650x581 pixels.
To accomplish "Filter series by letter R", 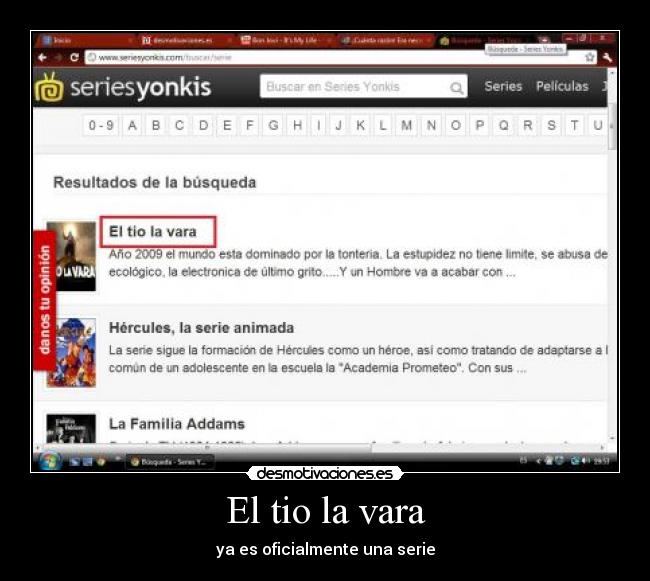I will [528, 125].
